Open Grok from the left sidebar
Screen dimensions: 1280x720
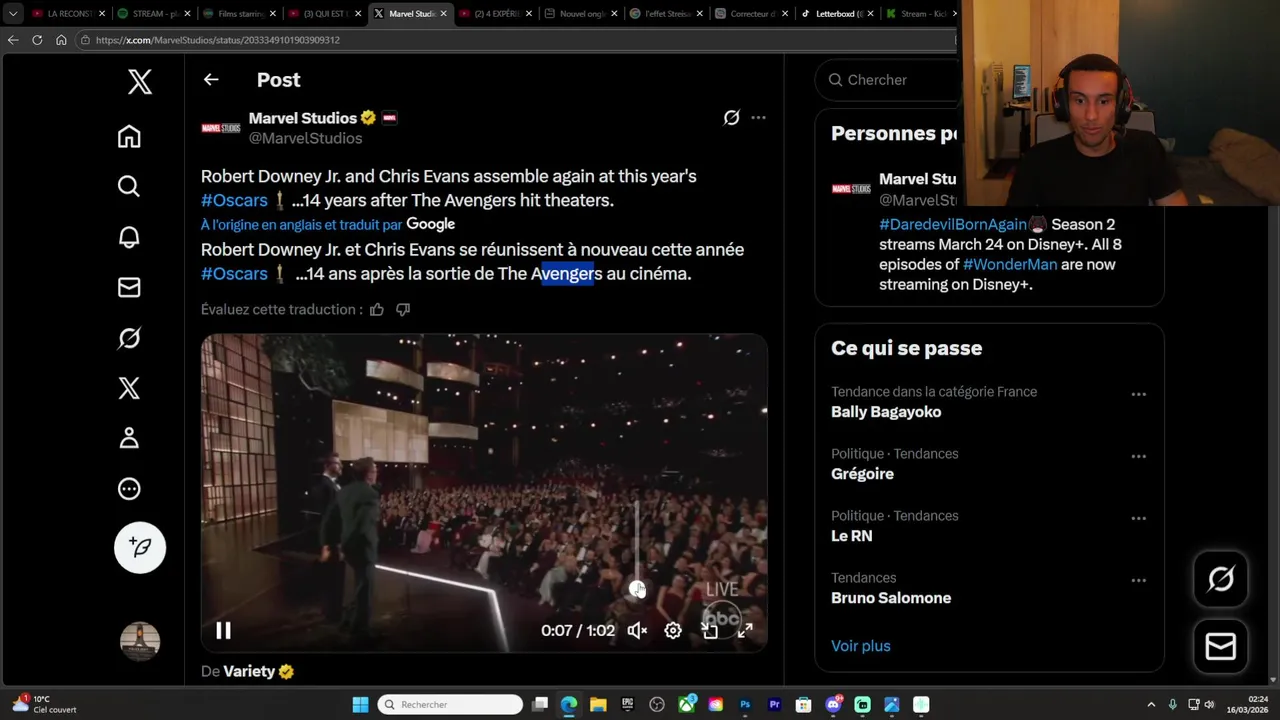tap(129, 338)
